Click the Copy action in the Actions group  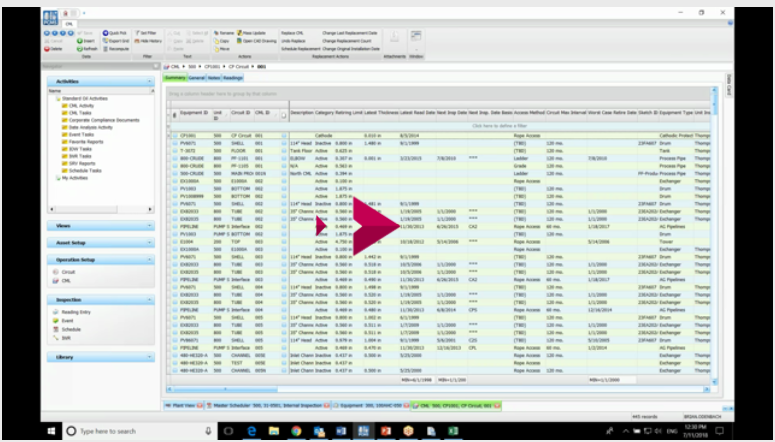(x=221, y=41)
